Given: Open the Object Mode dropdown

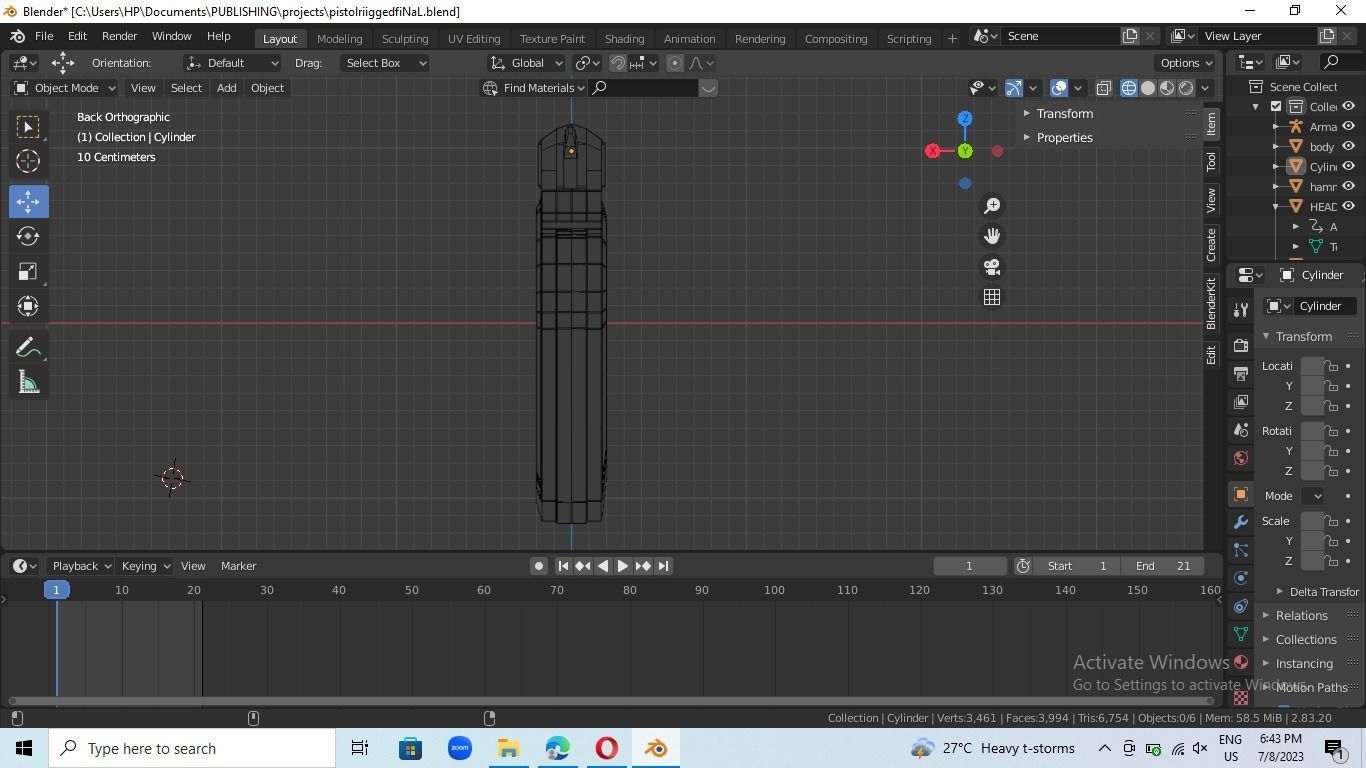Looking at the screenshot, I should coord(64,88).
